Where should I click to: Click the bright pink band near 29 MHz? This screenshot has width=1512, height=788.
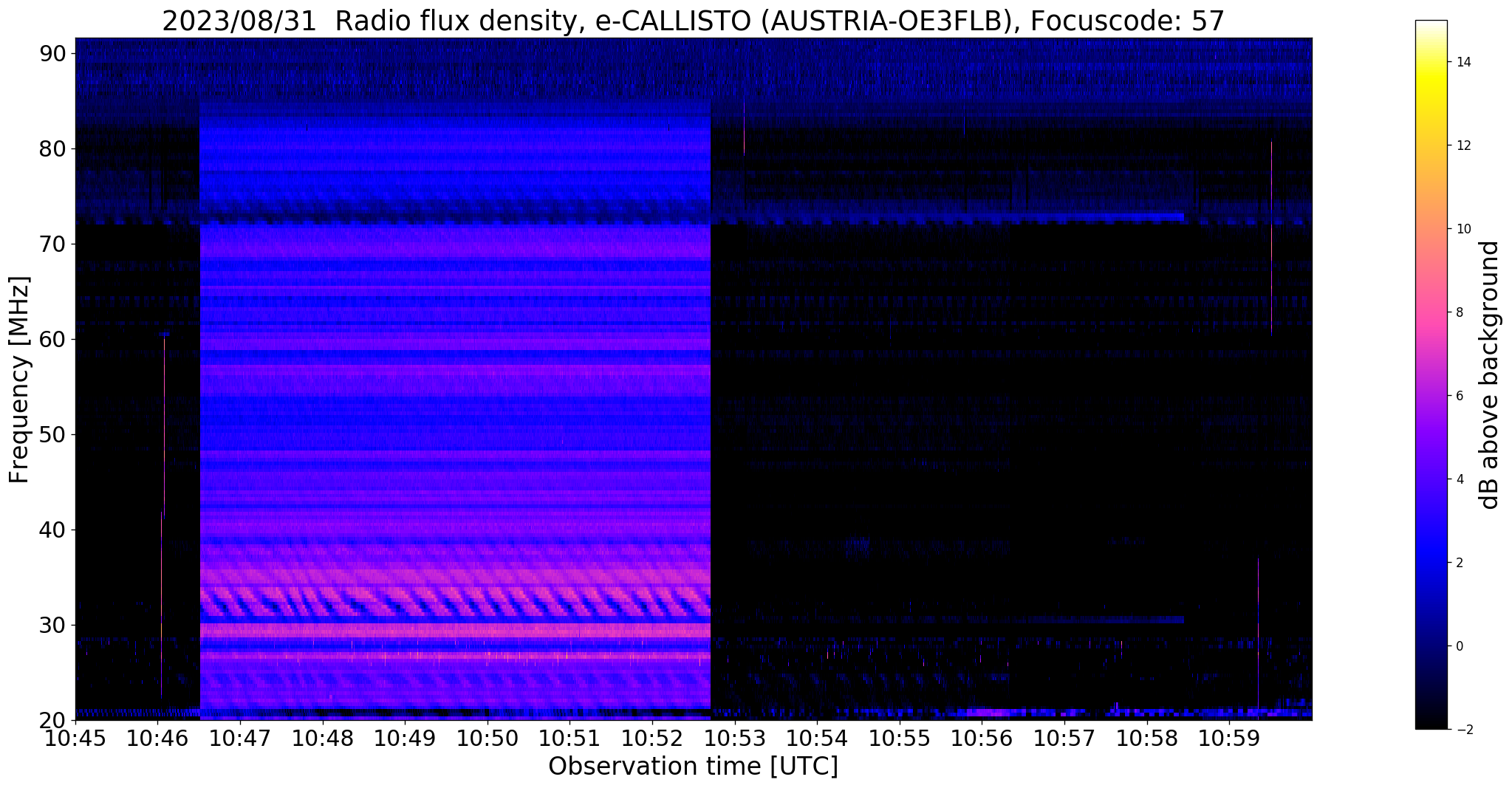coord(455,631)
